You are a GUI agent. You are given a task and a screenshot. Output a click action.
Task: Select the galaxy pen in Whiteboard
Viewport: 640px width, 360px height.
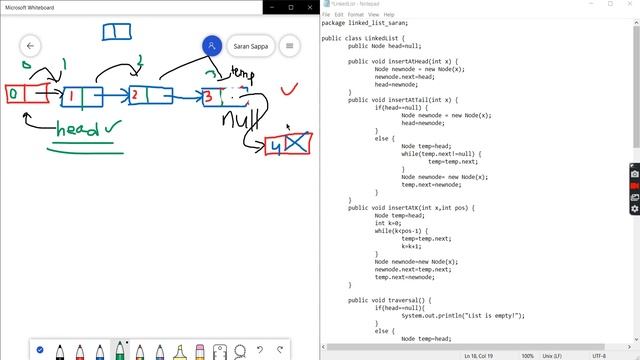[x=160, y=352]
